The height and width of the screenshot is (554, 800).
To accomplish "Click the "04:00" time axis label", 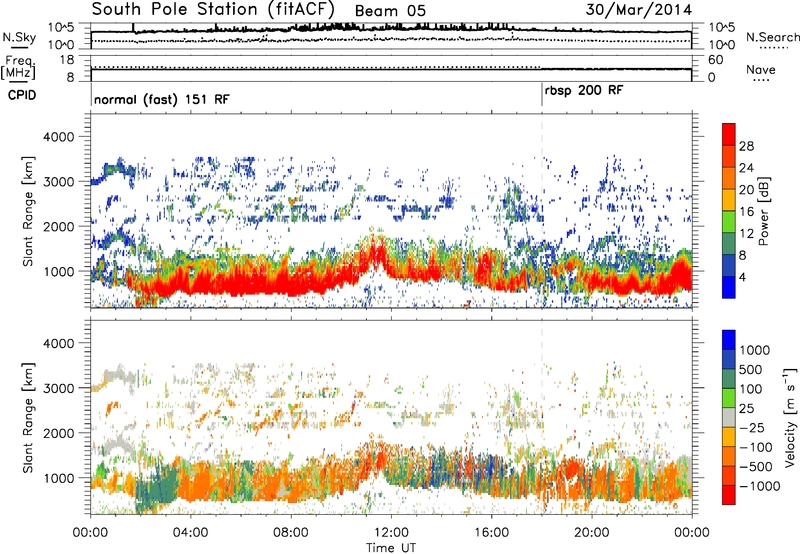I will click(x=190, y=533).
